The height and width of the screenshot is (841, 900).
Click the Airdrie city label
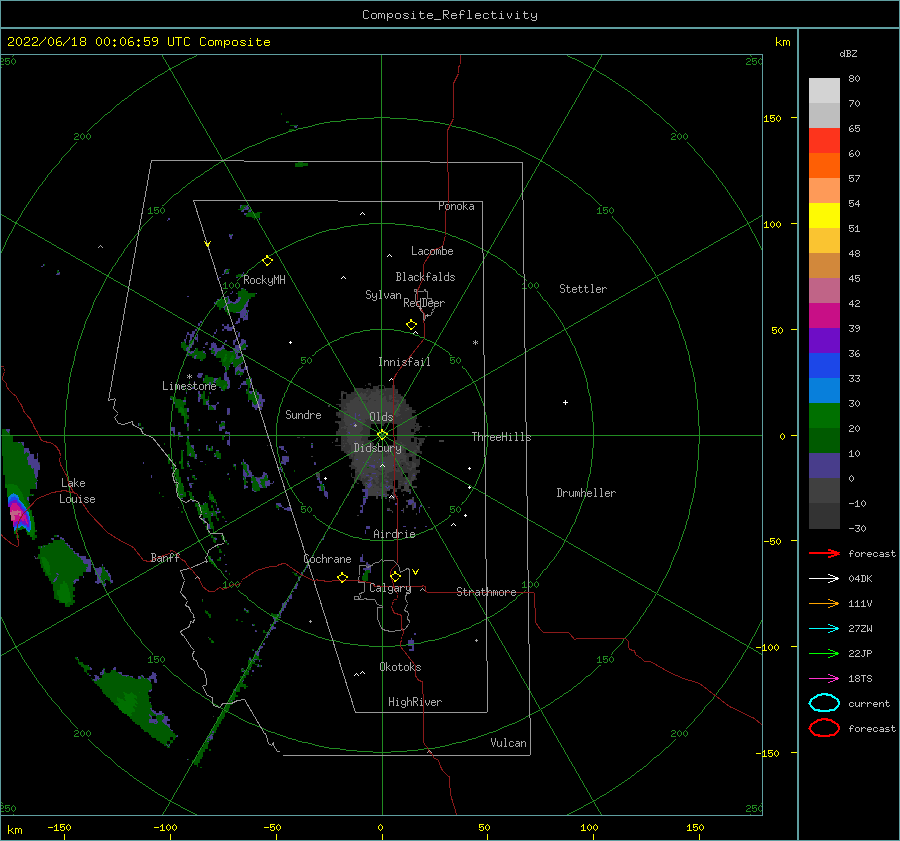(x=394, y=534)
